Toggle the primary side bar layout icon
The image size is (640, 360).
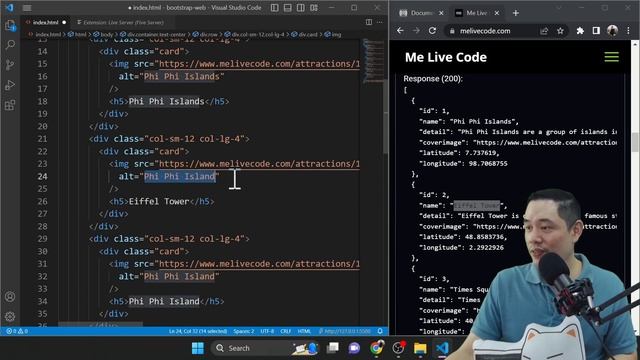point(275,8)
